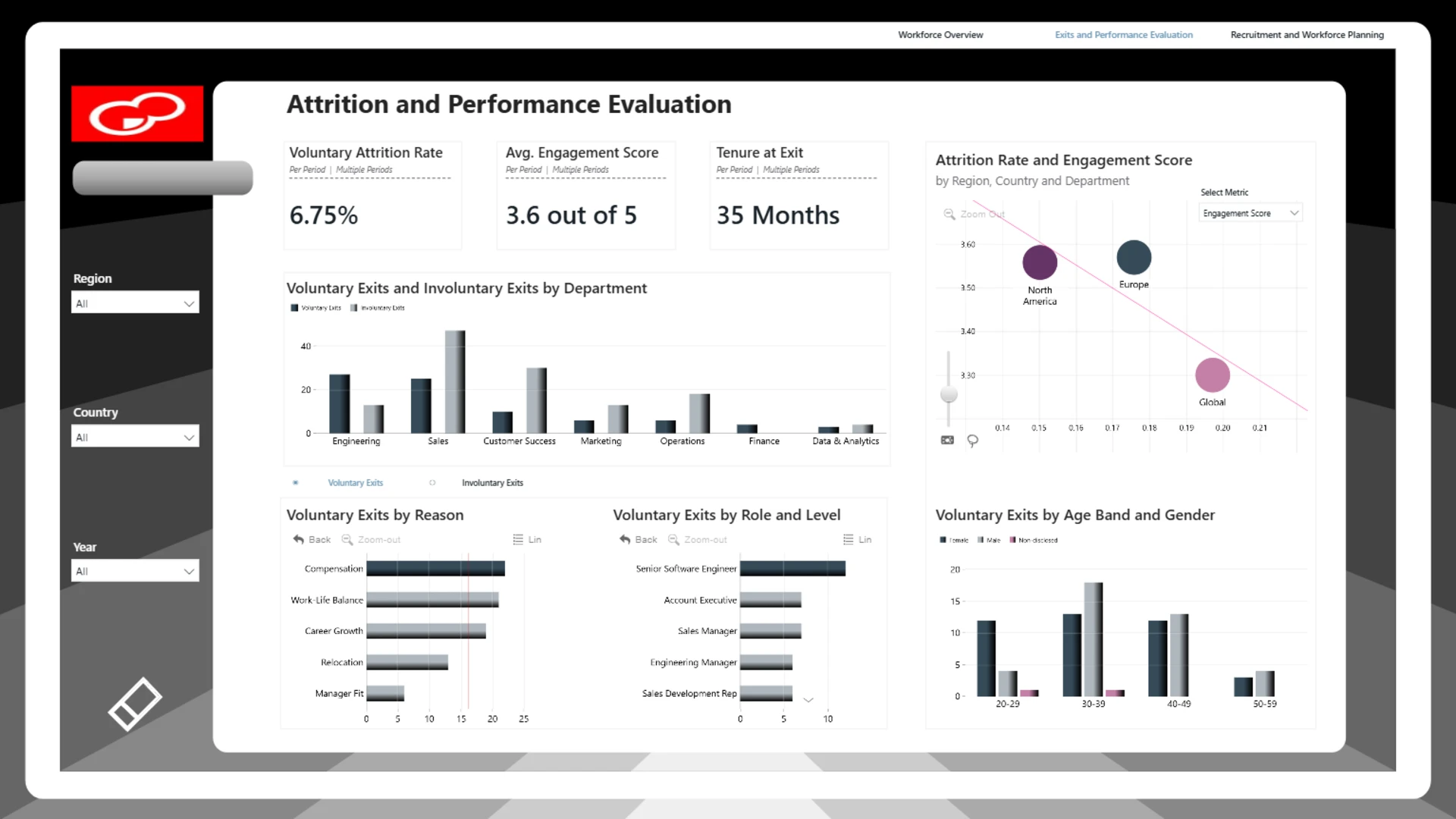Click the Relocation bar
This screenshot has width=1456, height=819.
[407, 662]
